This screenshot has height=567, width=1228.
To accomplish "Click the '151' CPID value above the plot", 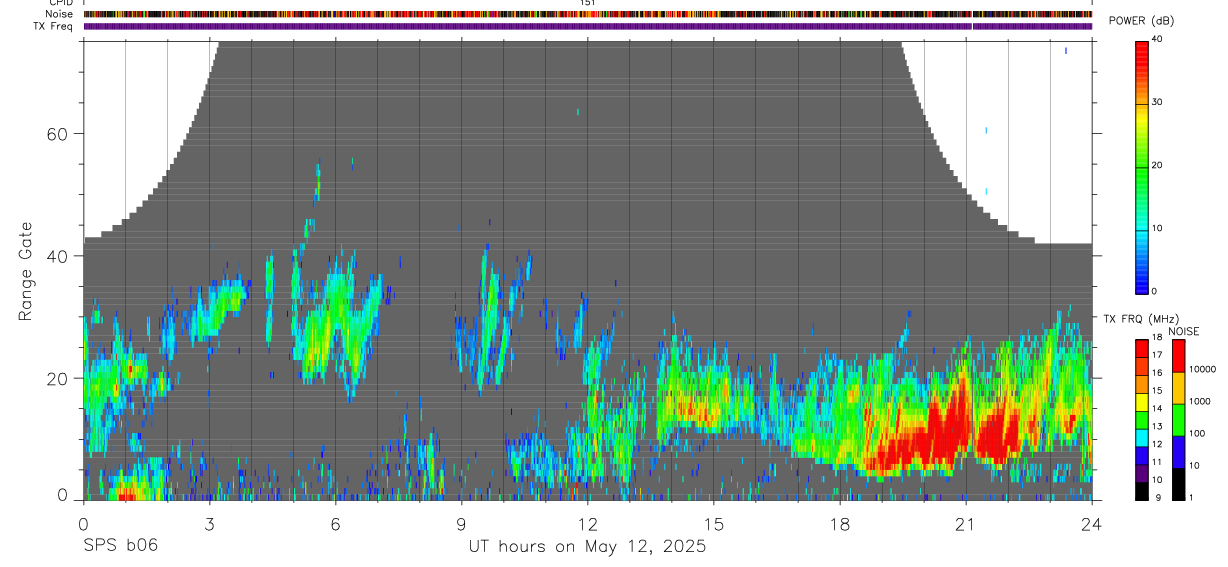I will 588,3.
